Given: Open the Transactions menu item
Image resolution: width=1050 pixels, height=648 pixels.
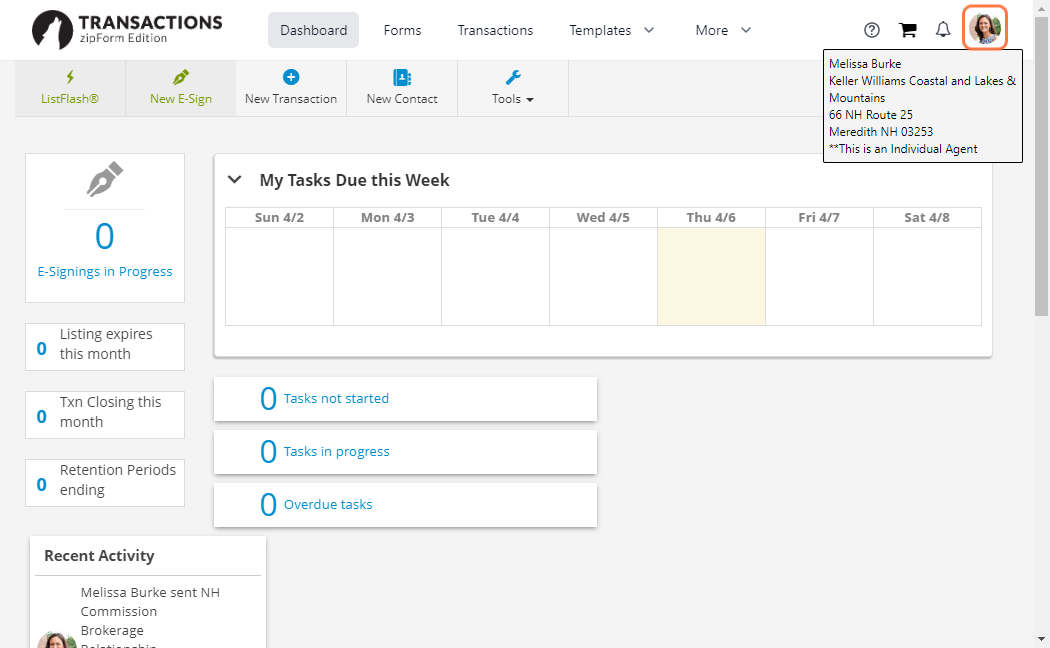Looking at the screenshot, I should click(x=496, y=30).
